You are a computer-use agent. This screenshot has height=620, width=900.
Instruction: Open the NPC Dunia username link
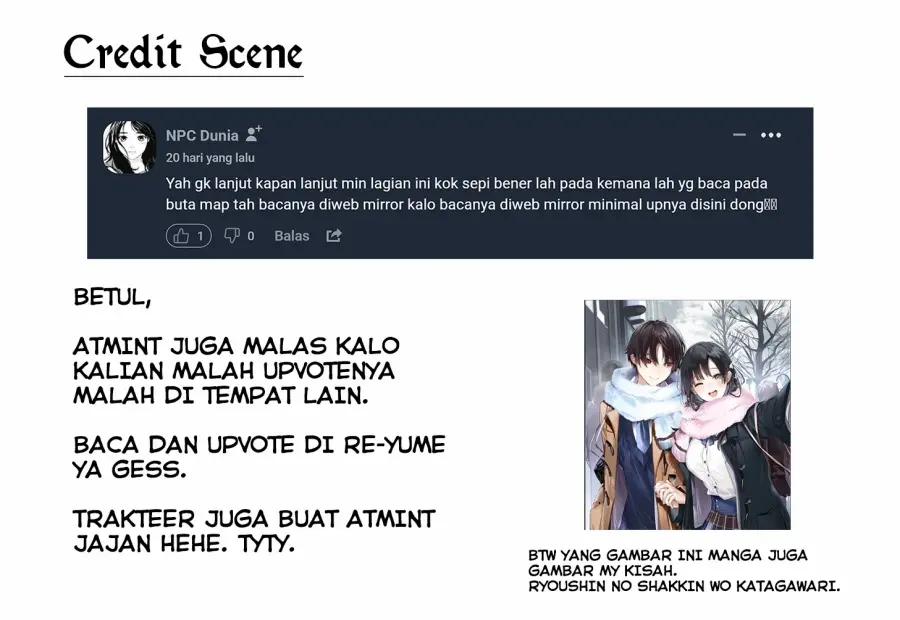[202, 135]
